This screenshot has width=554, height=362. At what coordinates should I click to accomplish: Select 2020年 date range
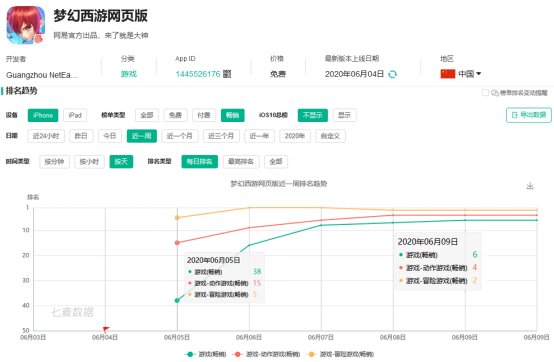[x=295, y=136]
